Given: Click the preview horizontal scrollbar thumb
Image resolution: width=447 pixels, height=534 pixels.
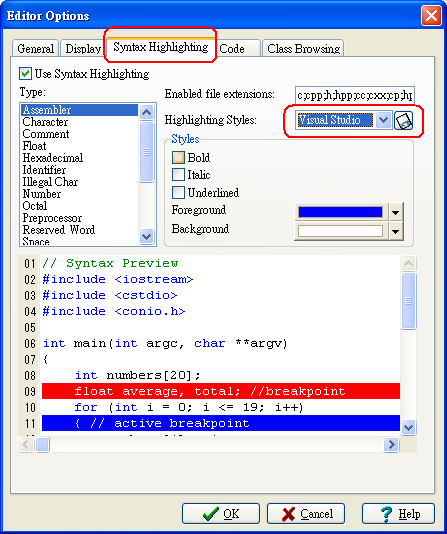Looking at the screenshot, I should click(43, 444).
